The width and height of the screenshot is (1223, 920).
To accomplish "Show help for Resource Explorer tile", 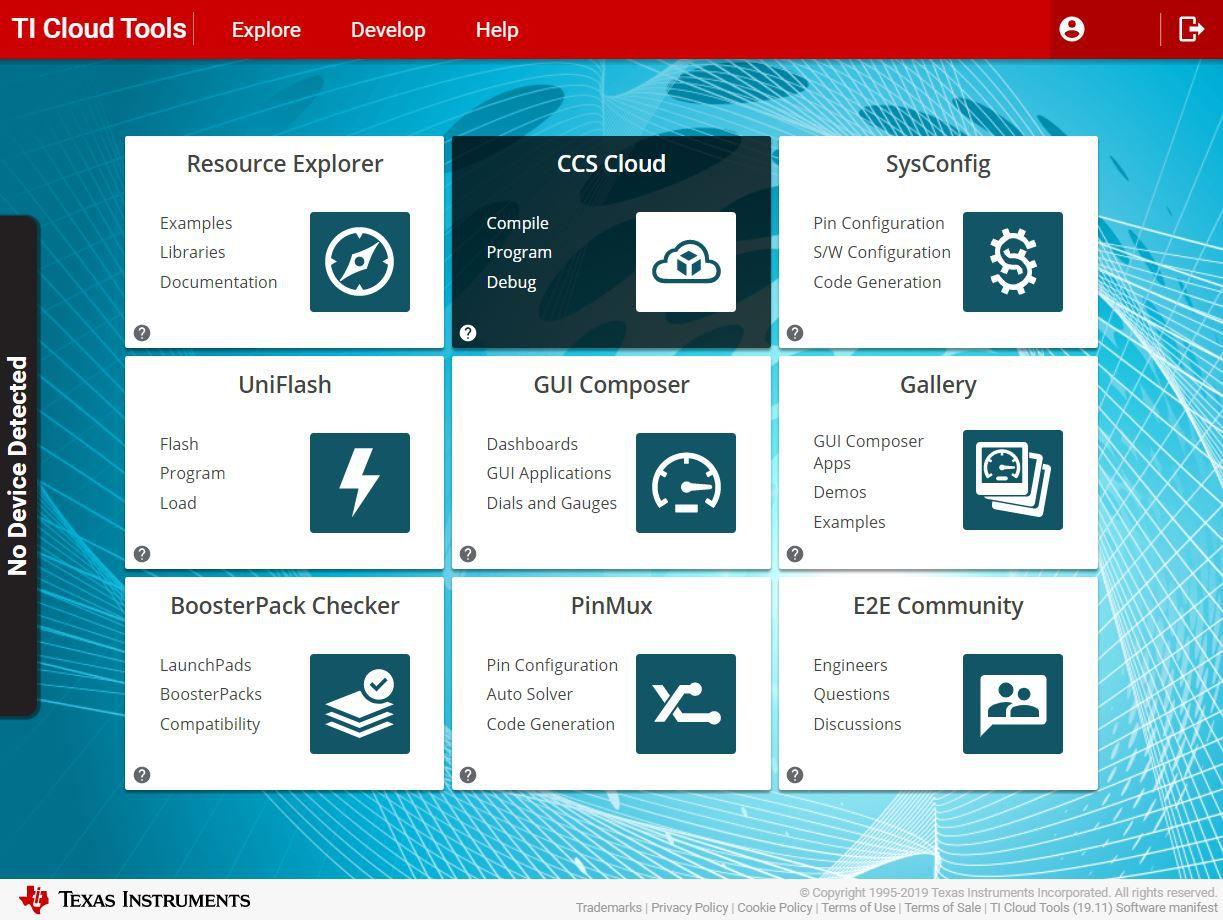I will (x=142, y=333).
